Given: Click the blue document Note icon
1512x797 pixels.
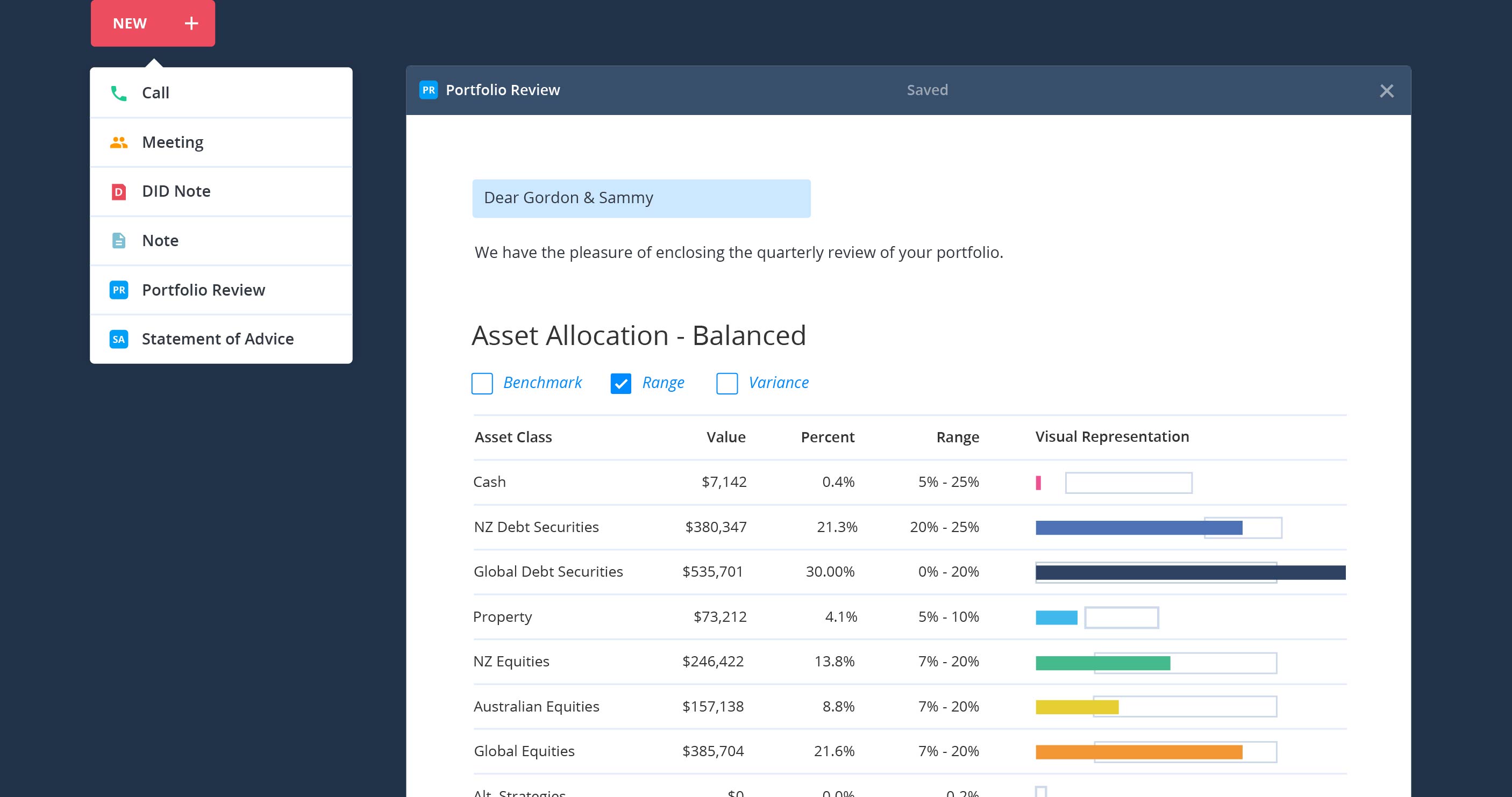Looking at the screenshot, I should click(119, 240).
